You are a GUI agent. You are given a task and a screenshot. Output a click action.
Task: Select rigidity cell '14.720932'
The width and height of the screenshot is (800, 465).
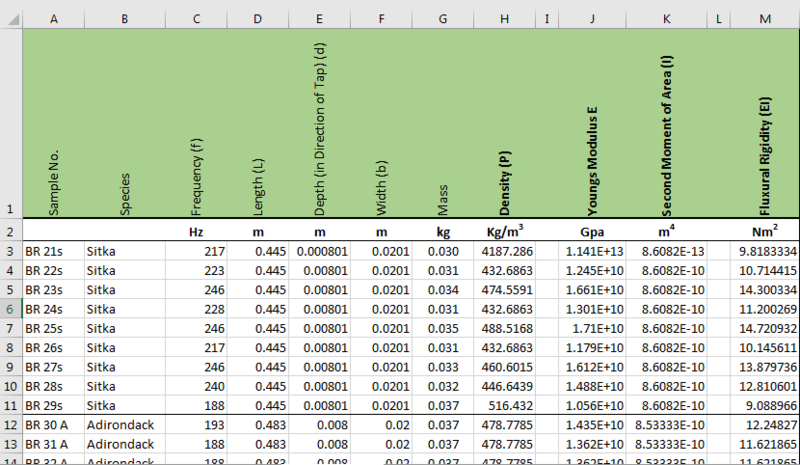click(765, 329)
